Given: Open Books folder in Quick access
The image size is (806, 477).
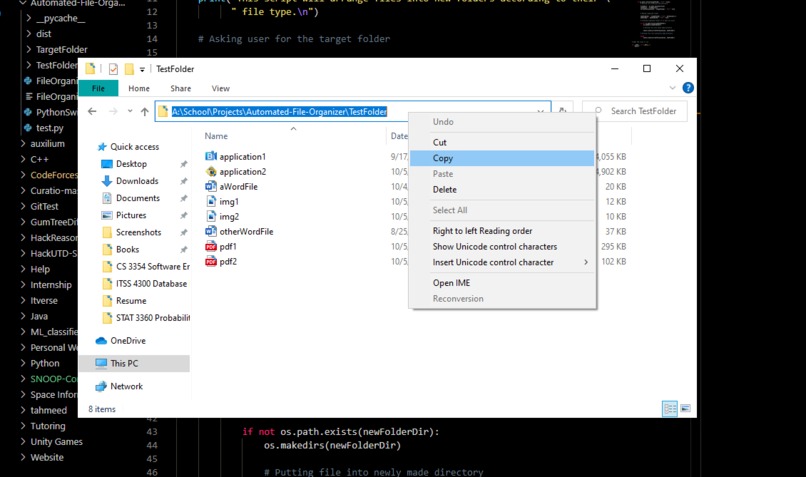Looking at the screenshot, I should tap(121, 249).
